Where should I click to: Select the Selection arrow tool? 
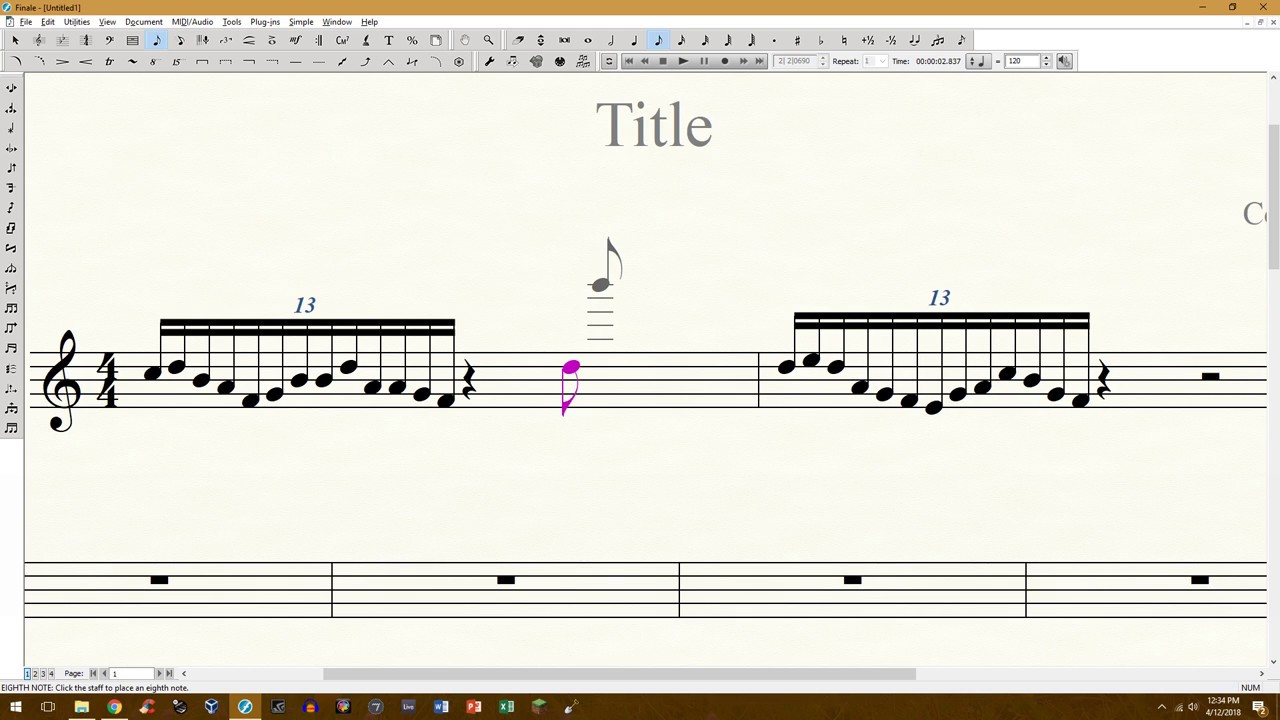pos(15,40)
